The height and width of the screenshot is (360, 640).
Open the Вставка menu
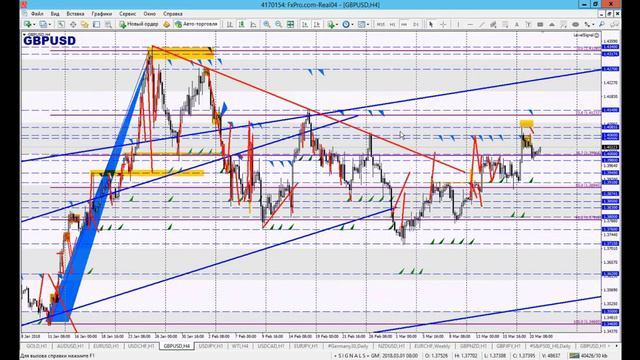click(75, 13)
